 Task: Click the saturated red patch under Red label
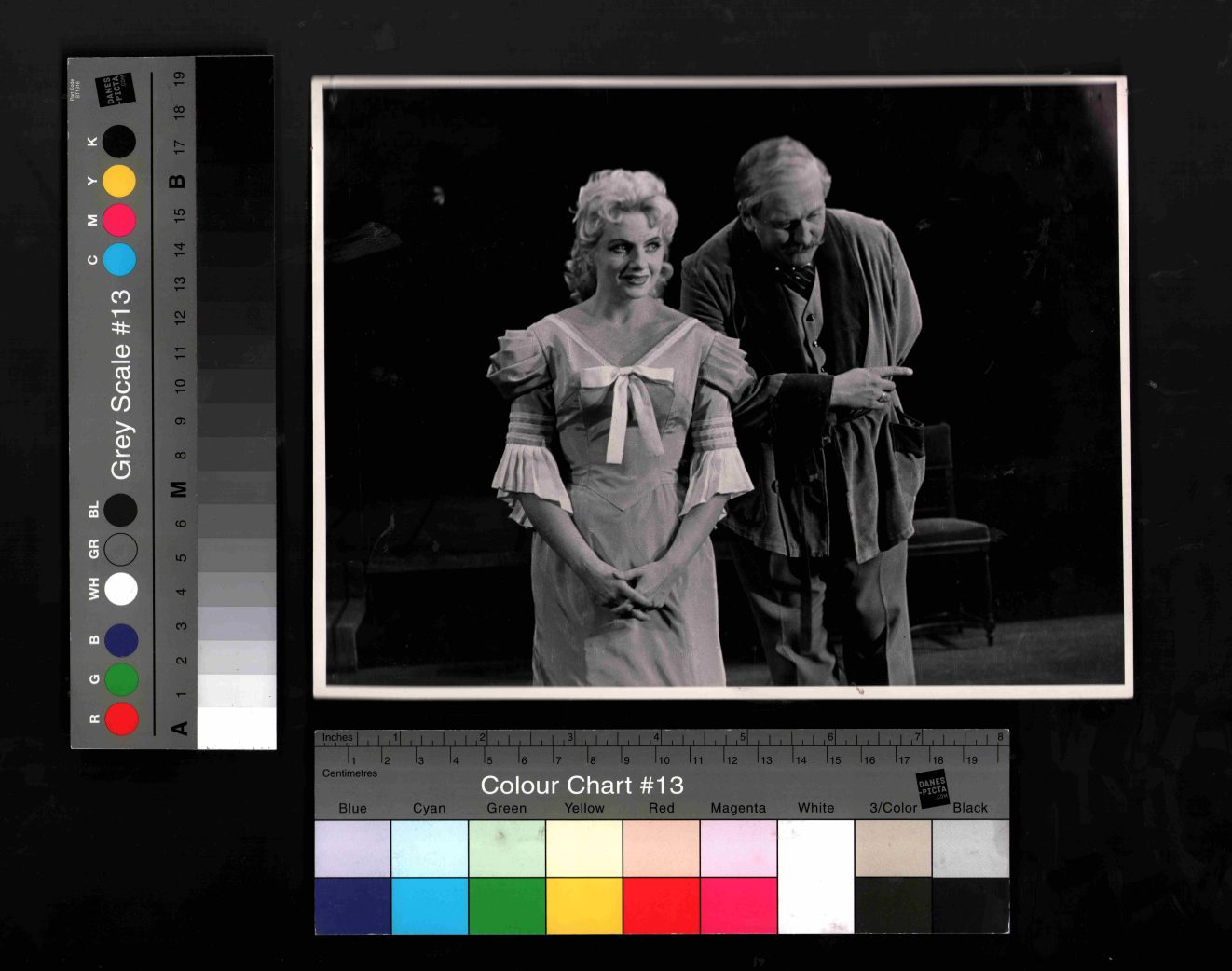tap(661, 905)
